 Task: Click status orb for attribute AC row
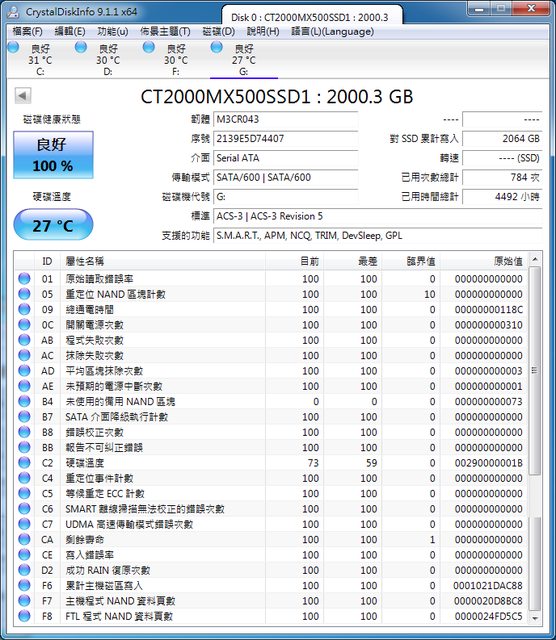[x=24, y=355]
